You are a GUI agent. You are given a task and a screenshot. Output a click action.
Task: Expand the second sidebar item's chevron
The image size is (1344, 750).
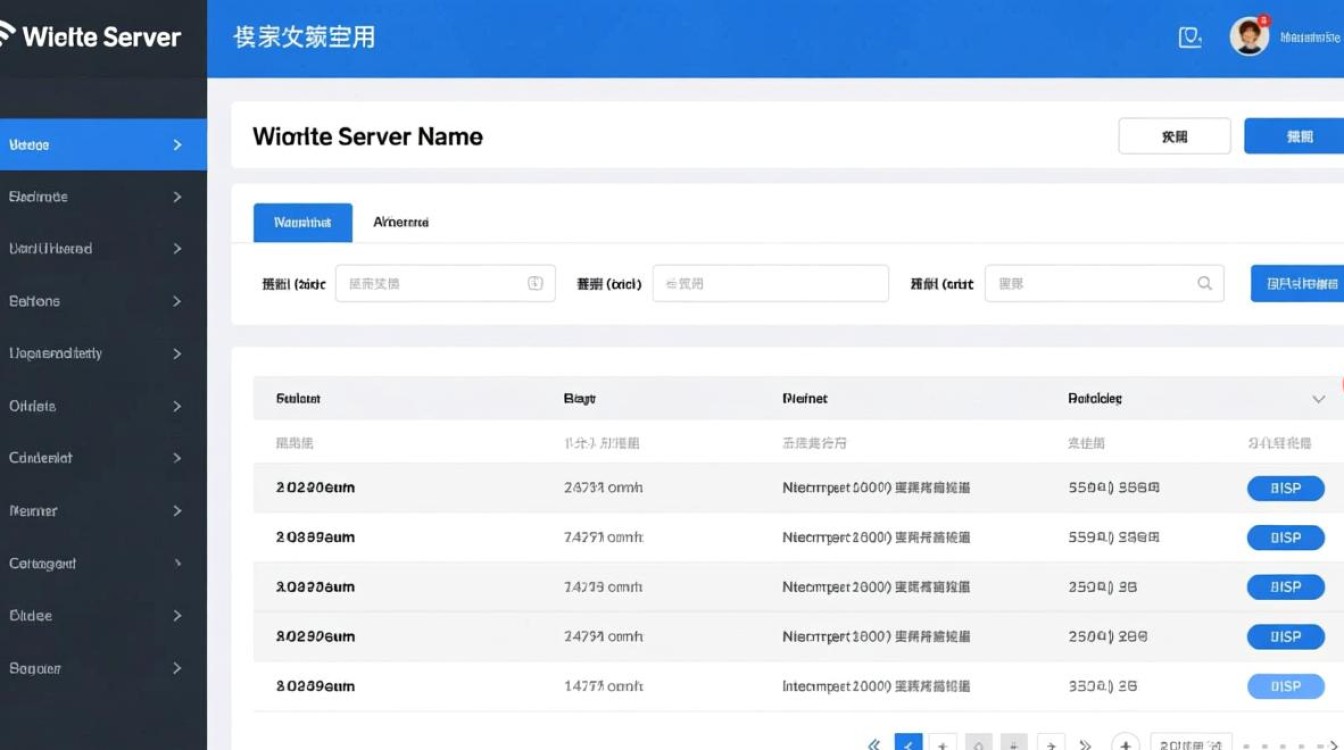[x=177, y=197]
